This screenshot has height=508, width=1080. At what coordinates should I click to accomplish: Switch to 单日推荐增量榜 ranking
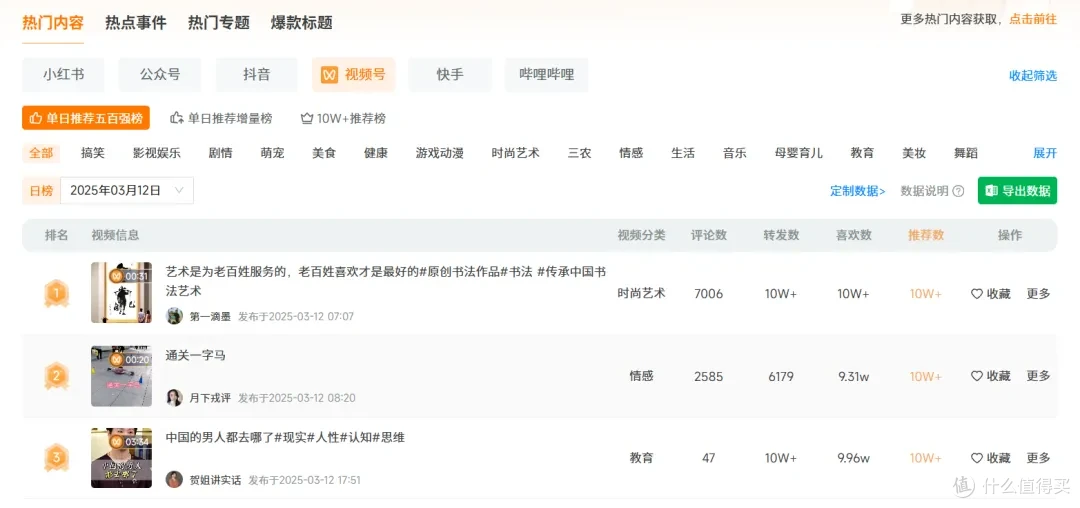tap(221, 118)
